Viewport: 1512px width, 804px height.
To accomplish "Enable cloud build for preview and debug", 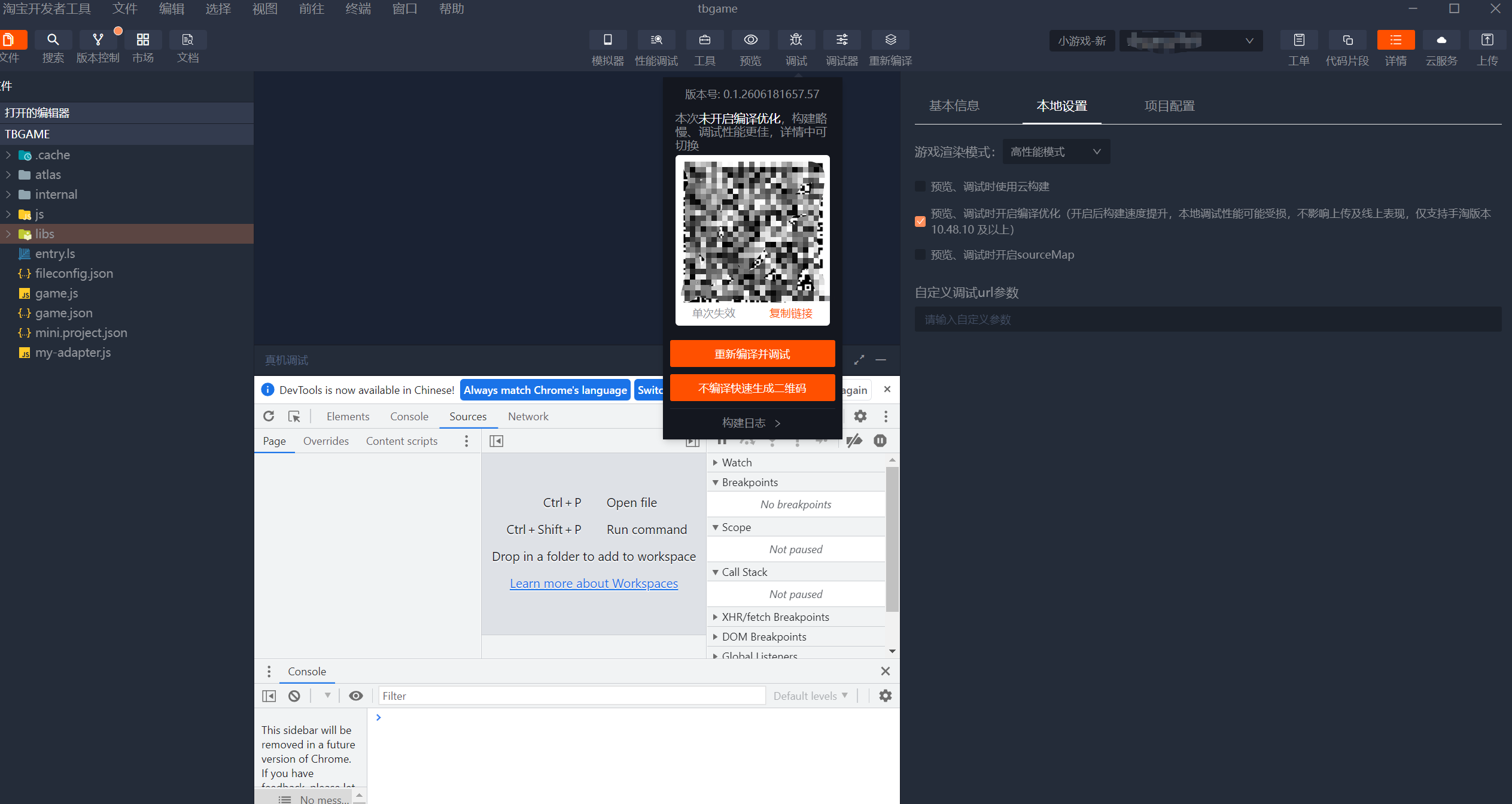I will coord(920,187).
